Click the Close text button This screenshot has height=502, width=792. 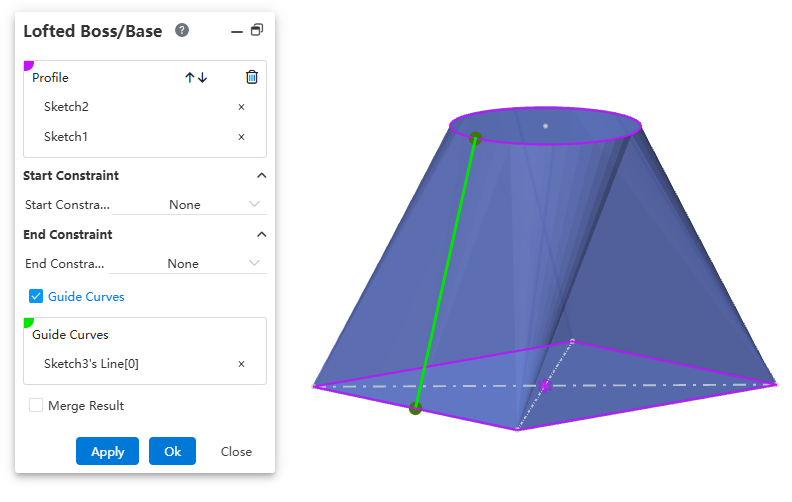(236, 451)
